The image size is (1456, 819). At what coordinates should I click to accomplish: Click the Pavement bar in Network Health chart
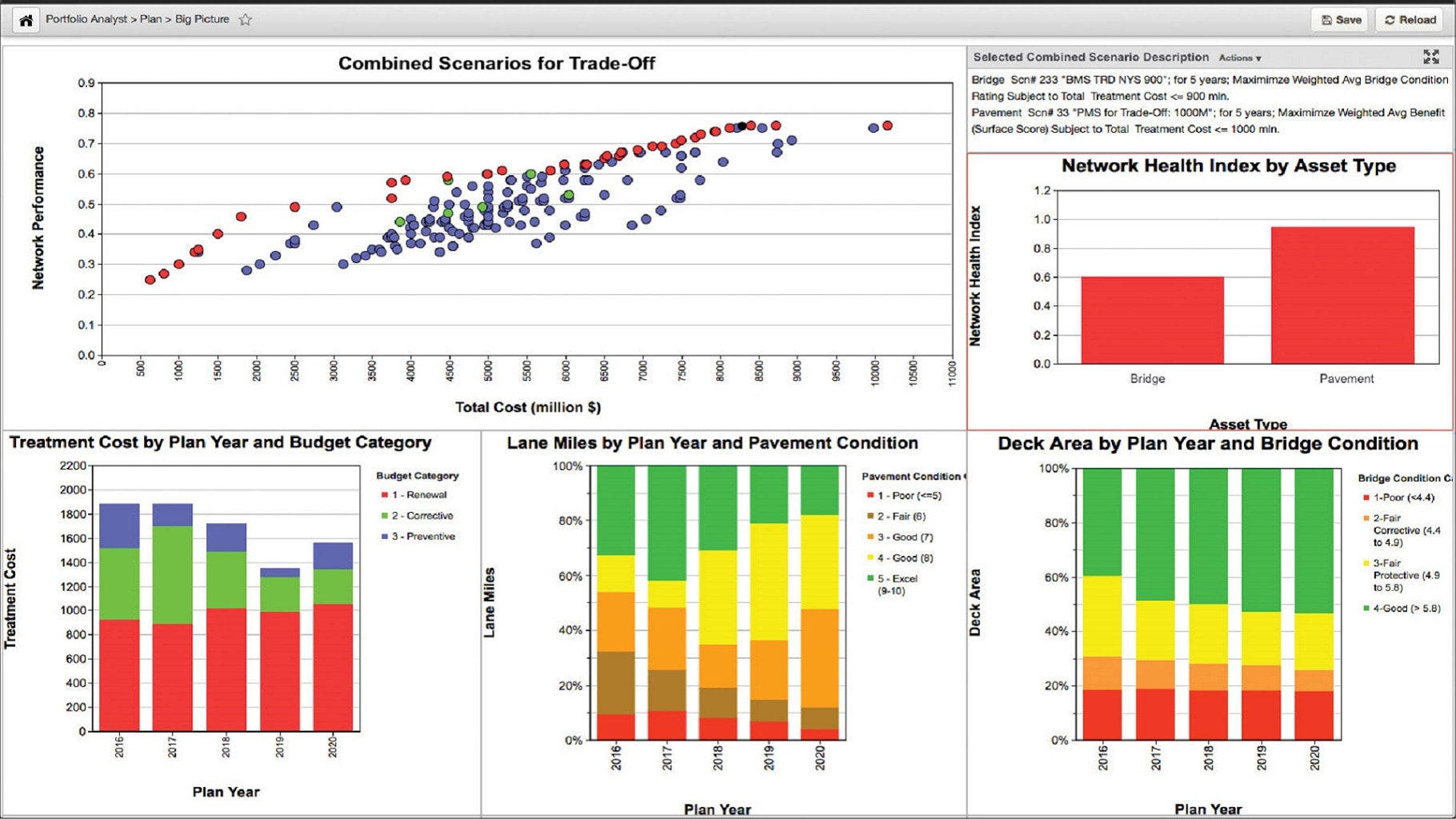(1342, 295)
